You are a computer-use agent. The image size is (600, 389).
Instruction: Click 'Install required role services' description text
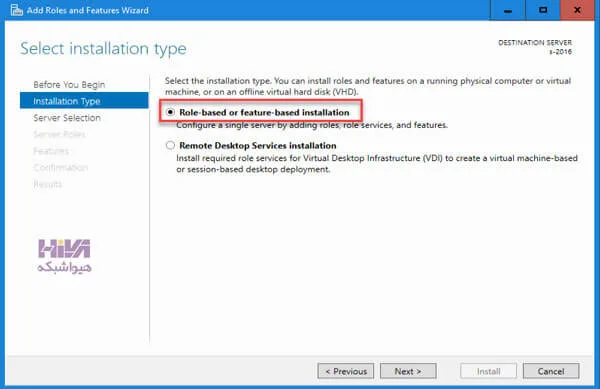pos(377,164)
